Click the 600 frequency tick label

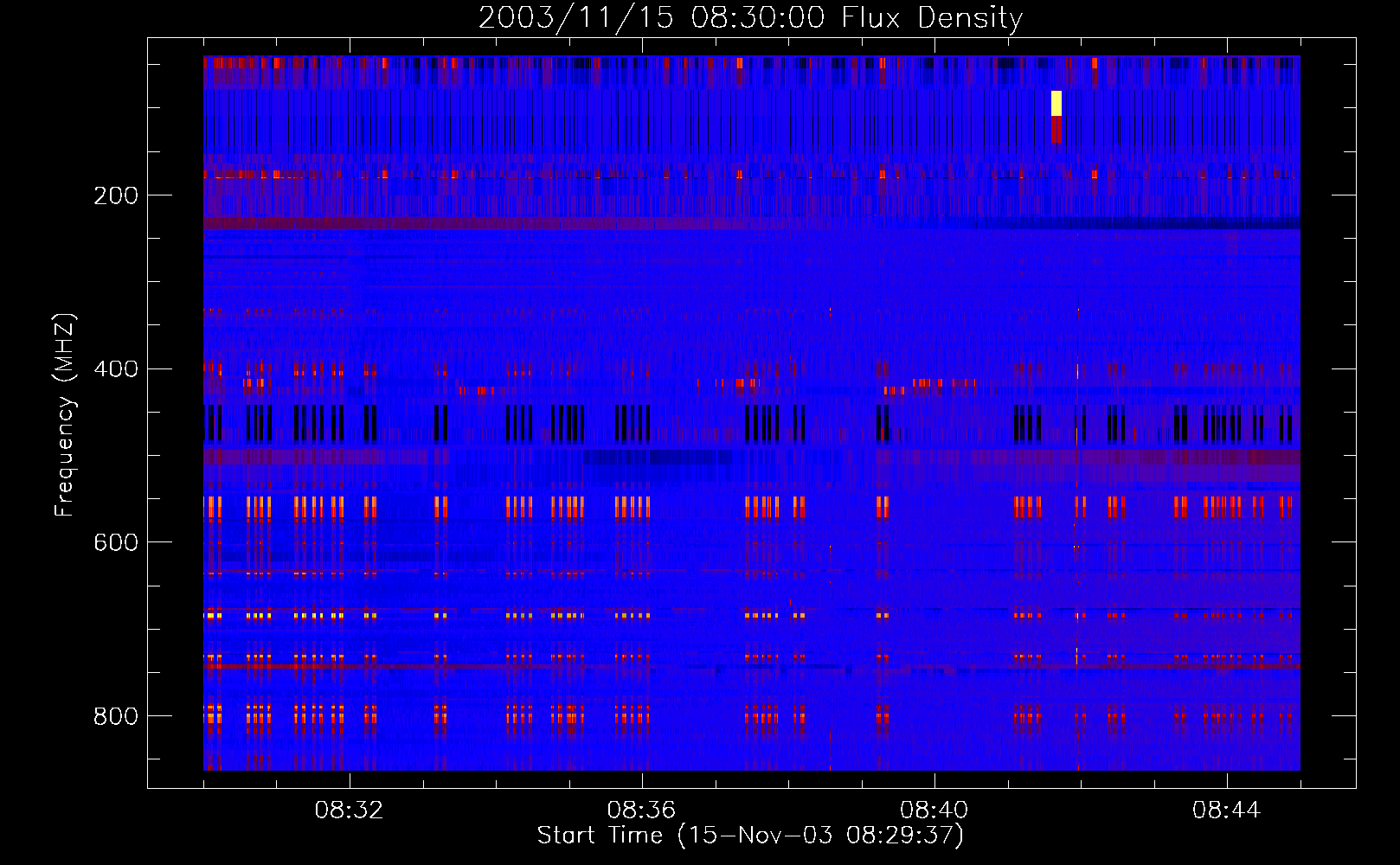coord(116,542)
